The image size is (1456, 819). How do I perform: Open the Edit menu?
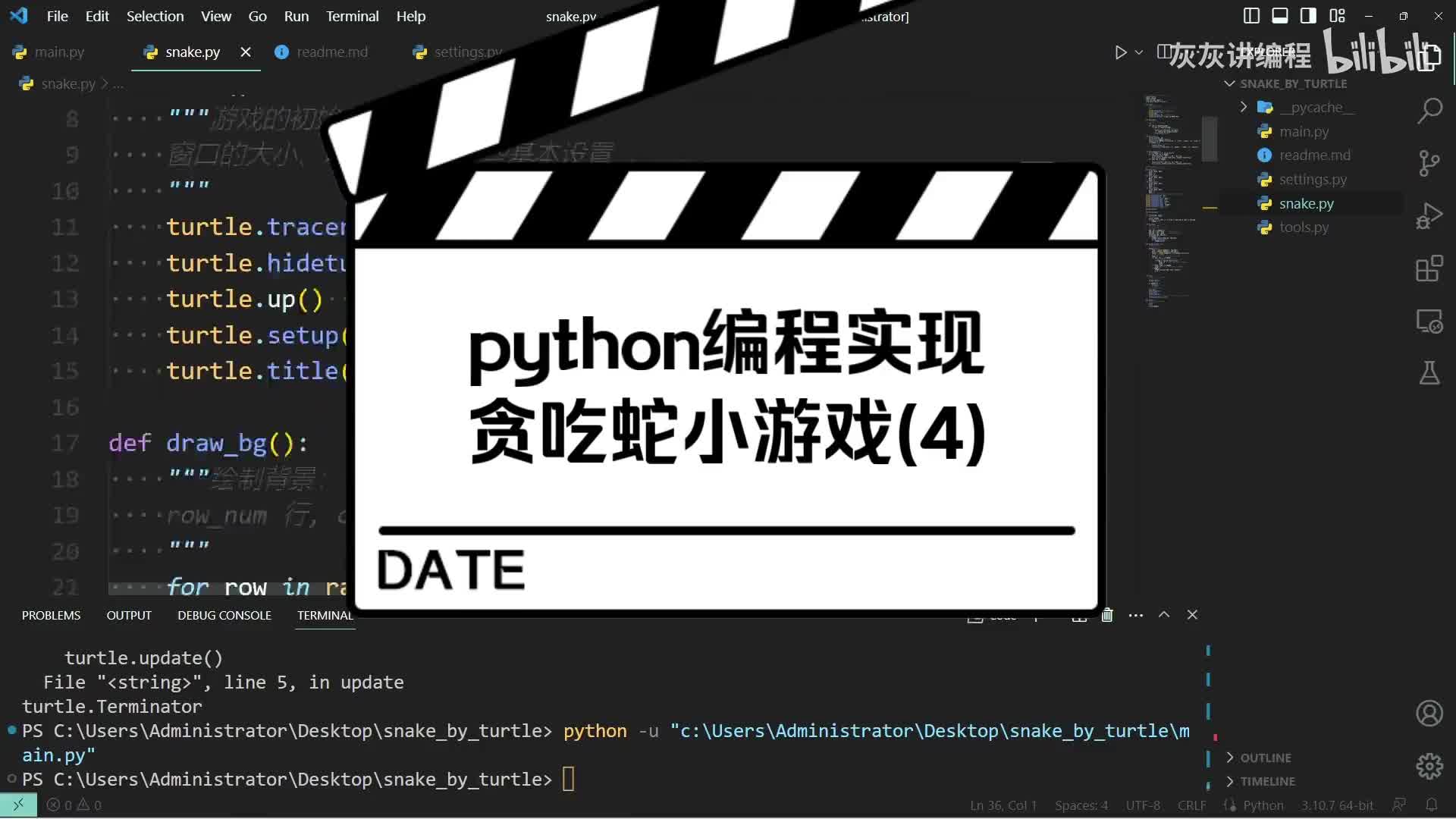(x=97, y=16)
